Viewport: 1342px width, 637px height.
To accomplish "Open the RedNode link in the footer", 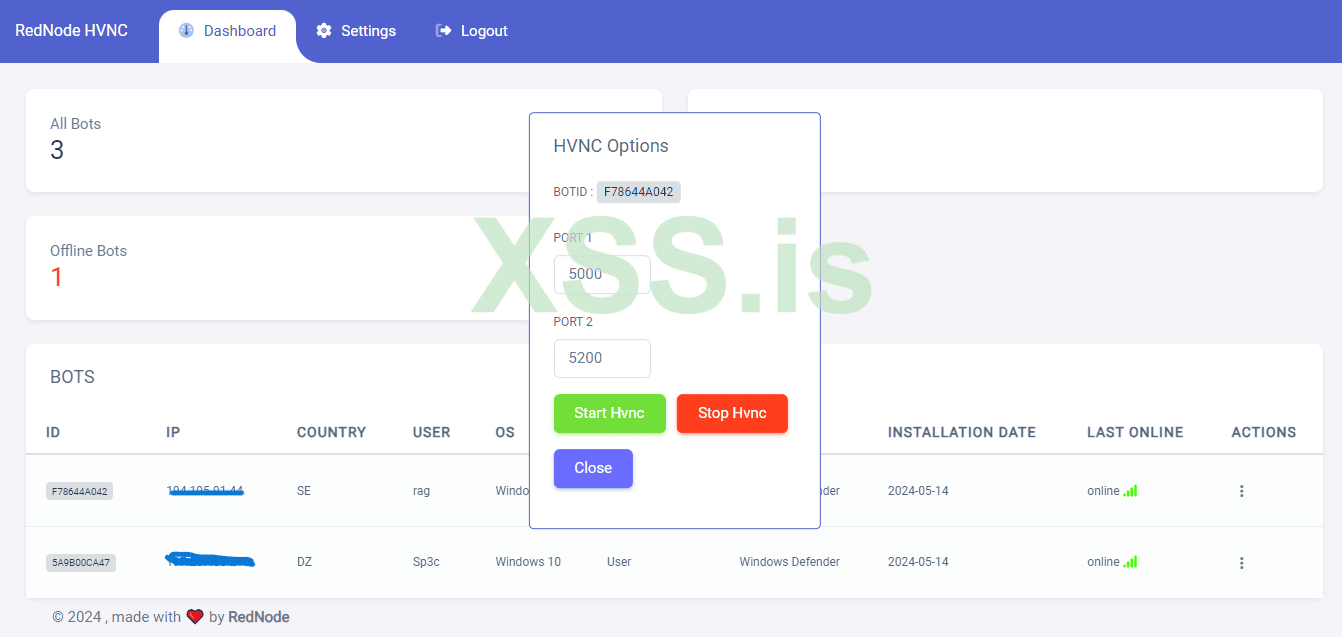I will pos(258,616).
